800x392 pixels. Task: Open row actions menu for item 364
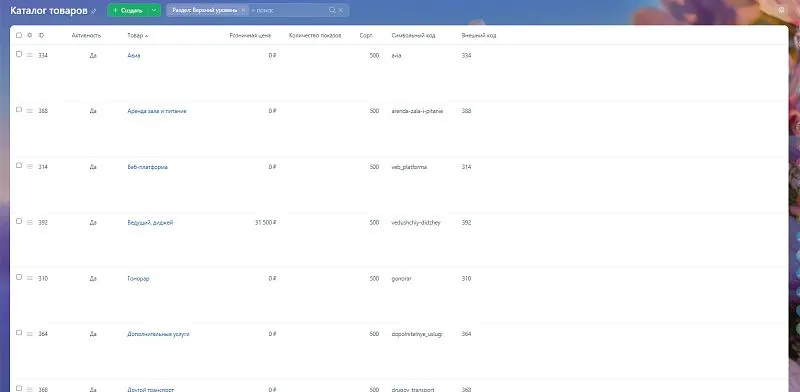pyautogui.click(x=30, y=334)
